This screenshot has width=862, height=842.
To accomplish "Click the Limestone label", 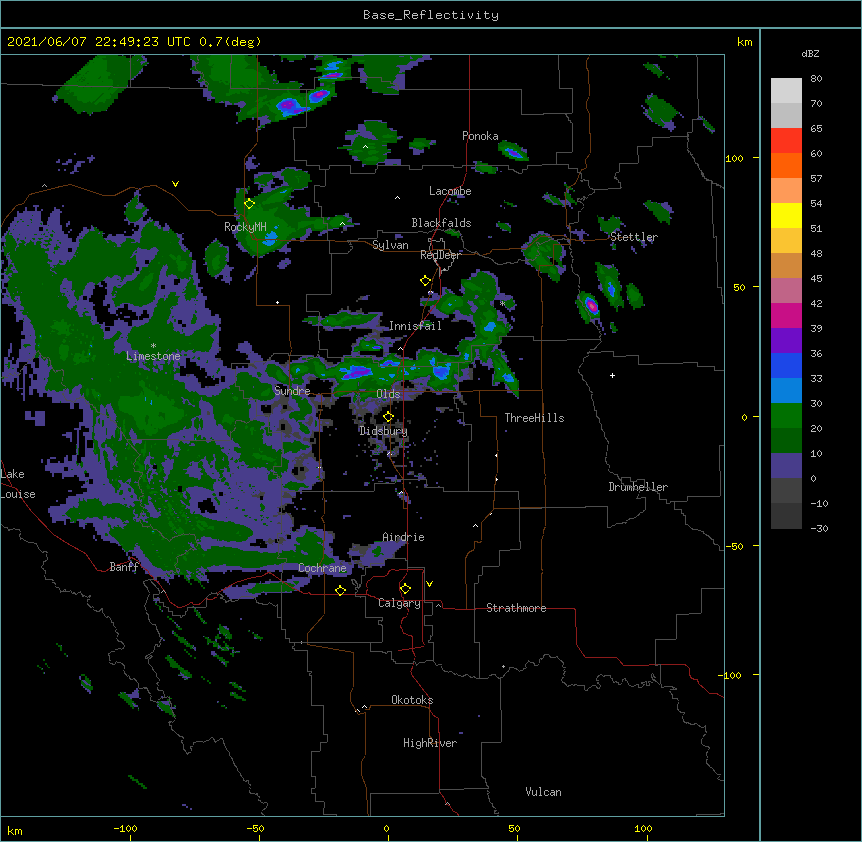I will coord(153,356).
